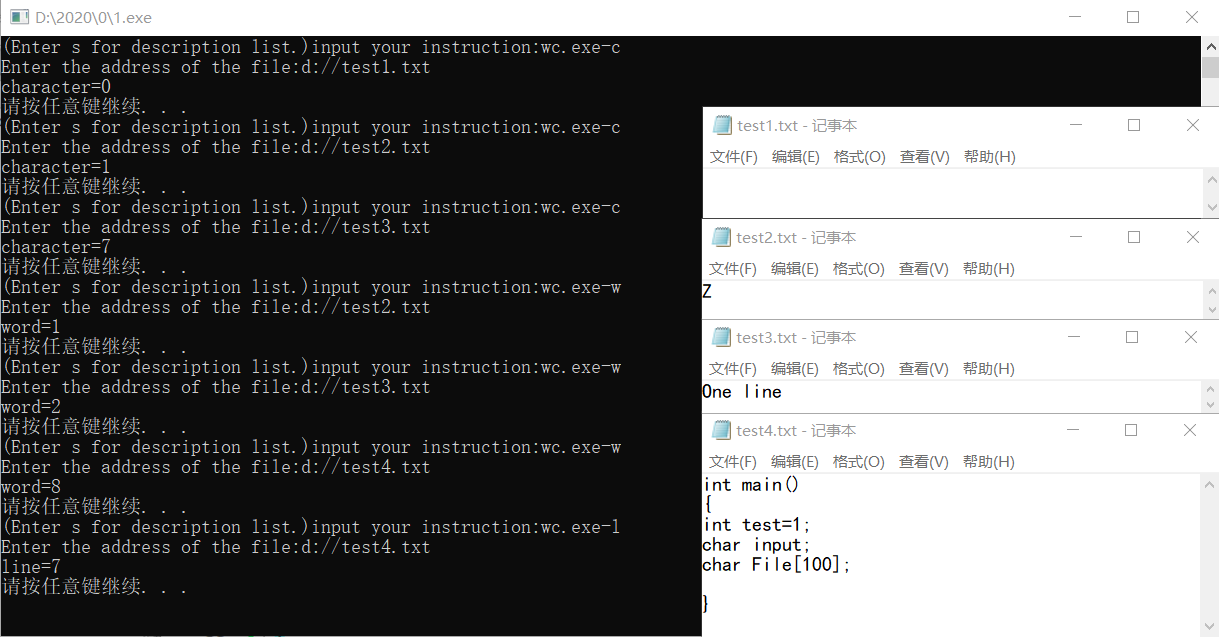Open 格式(O) menu in test3.txt Notepad
The image size is (1219, 637).
(858, 369)
